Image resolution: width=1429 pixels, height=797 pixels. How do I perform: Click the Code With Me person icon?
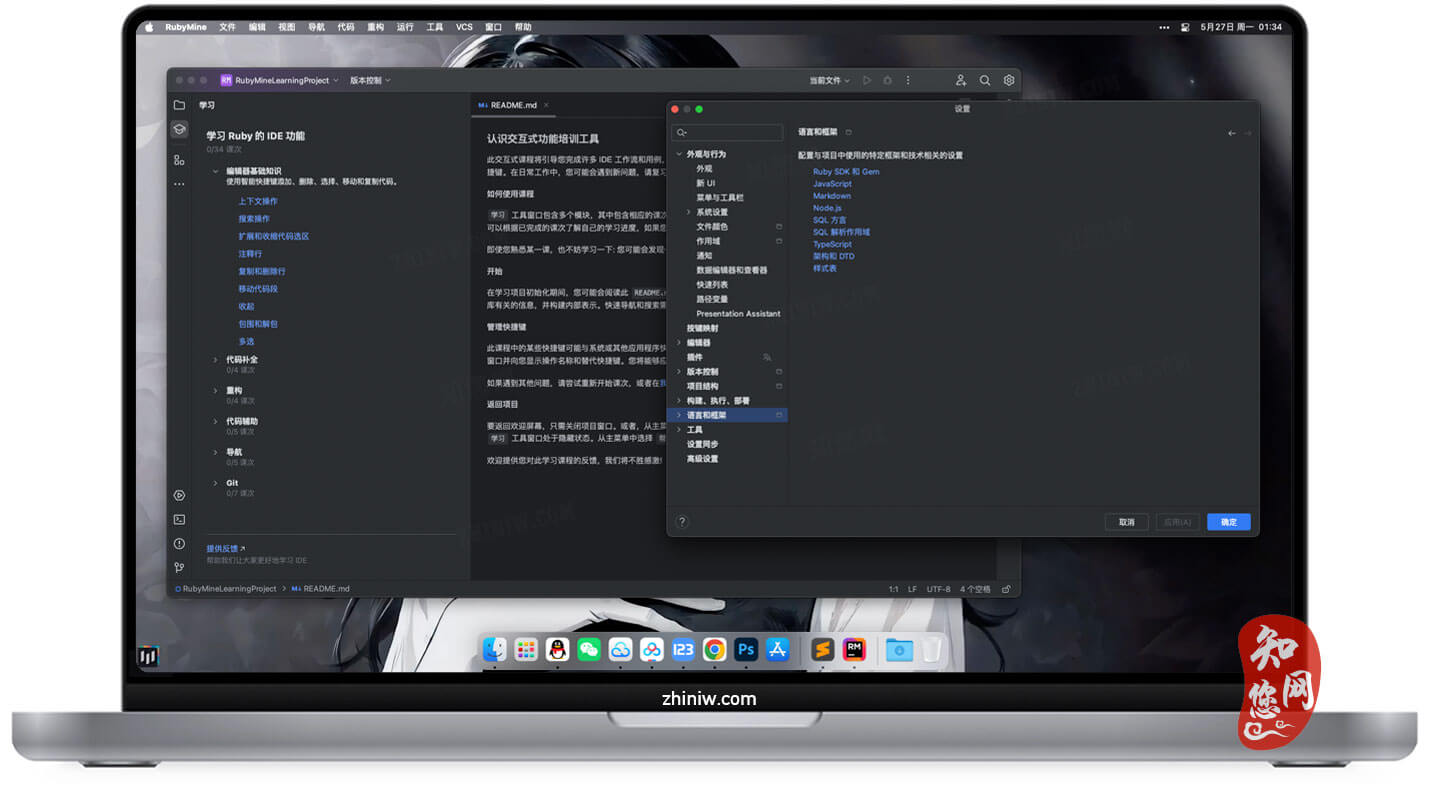(961, 80)
